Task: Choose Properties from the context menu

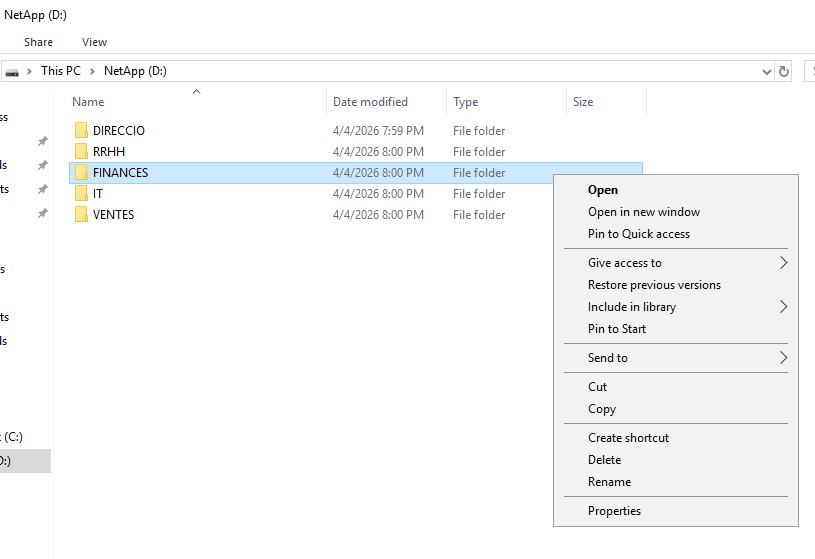Action: click(x=614, y=511)
